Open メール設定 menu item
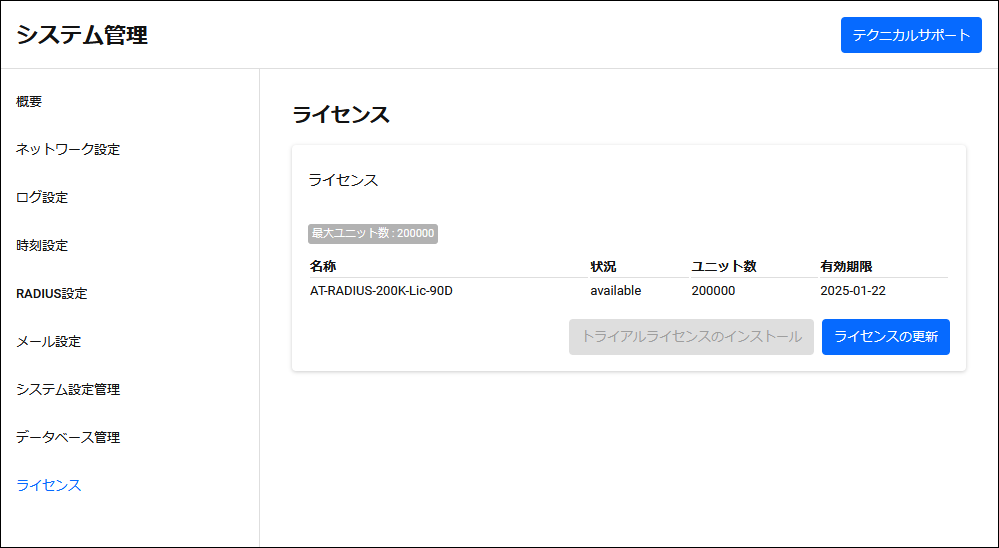The image size is (999, 548). pos(48,342)
